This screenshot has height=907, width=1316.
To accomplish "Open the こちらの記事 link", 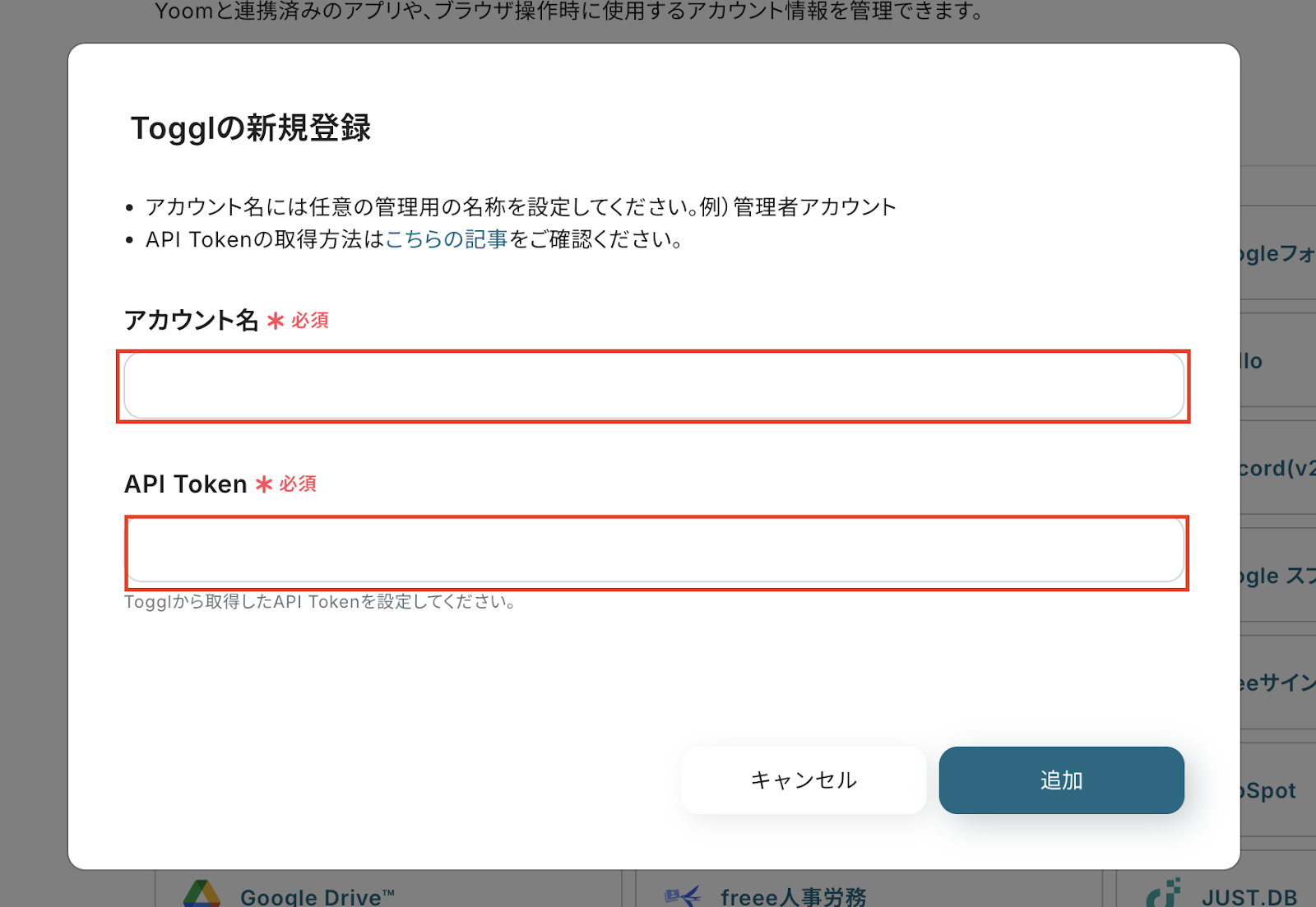I will 447,239.
